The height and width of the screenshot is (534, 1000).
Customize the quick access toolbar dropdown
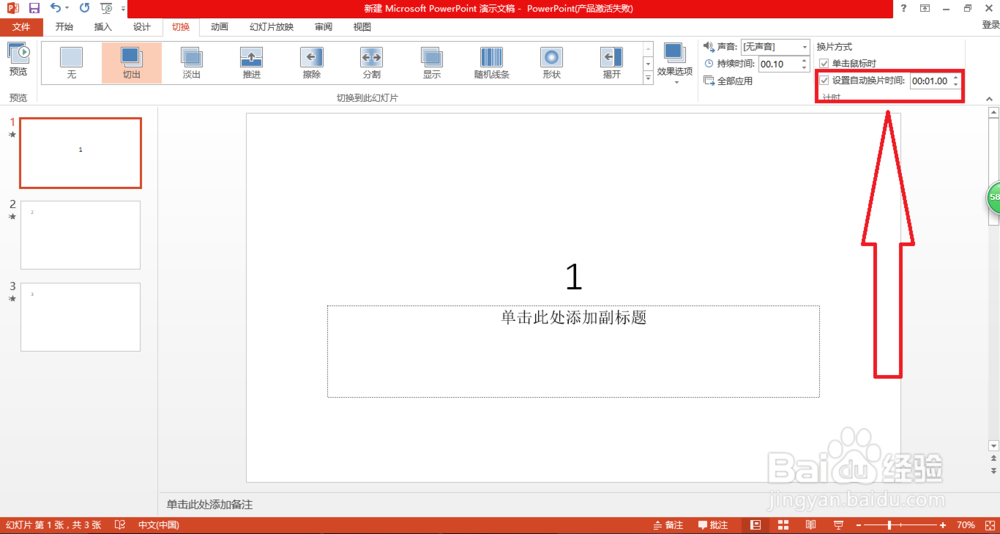[x=123, y=8]
